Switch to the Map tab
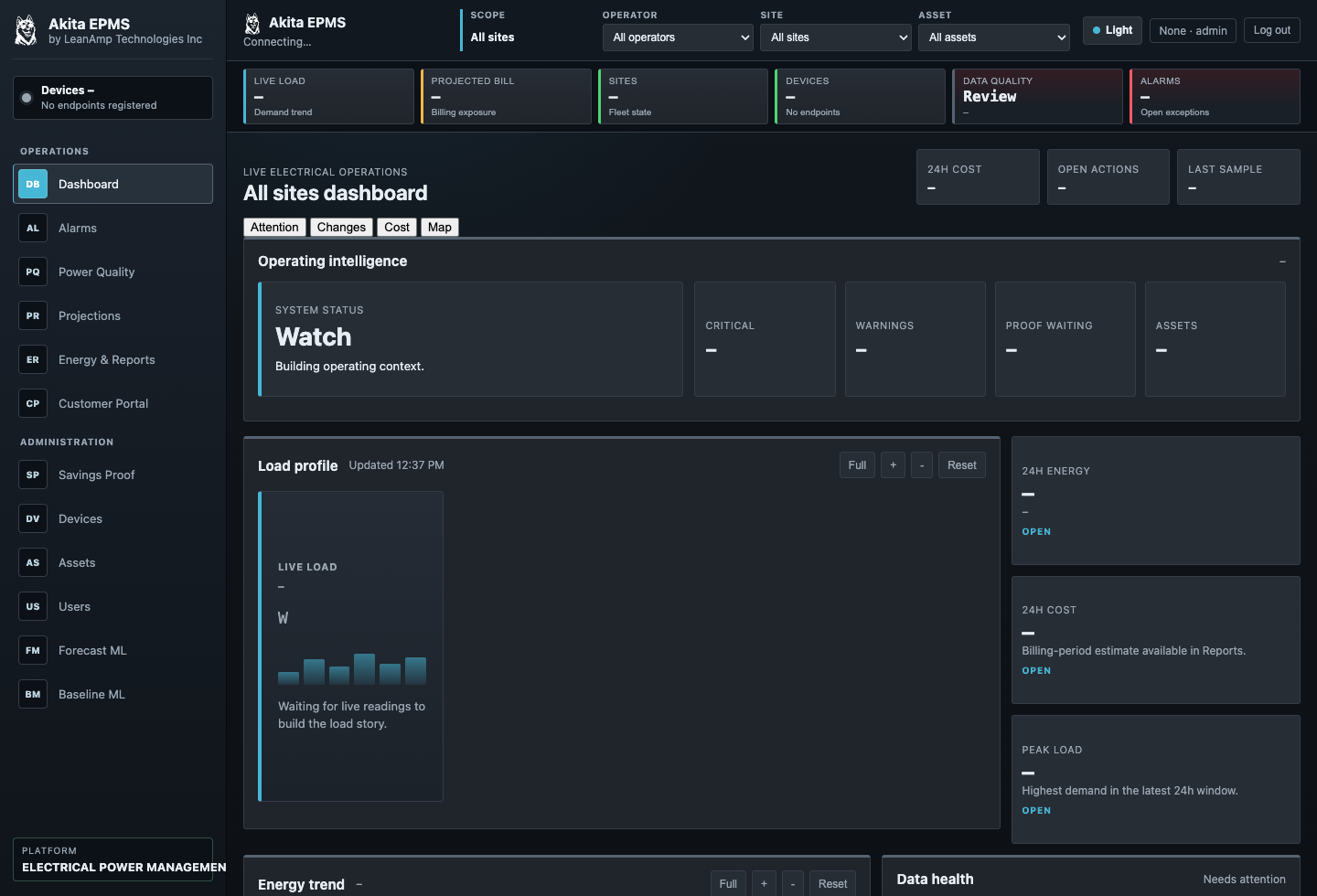 coord(440,227)
